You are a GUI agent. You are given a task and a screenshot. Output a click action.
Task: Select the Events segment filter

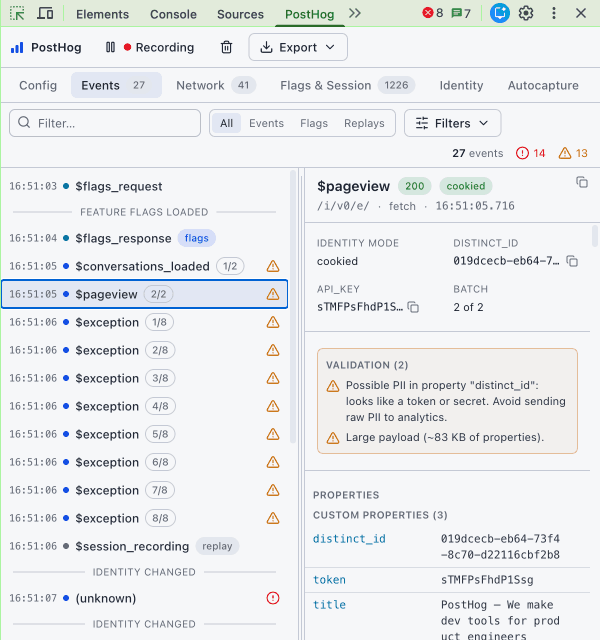coord(266,123)
